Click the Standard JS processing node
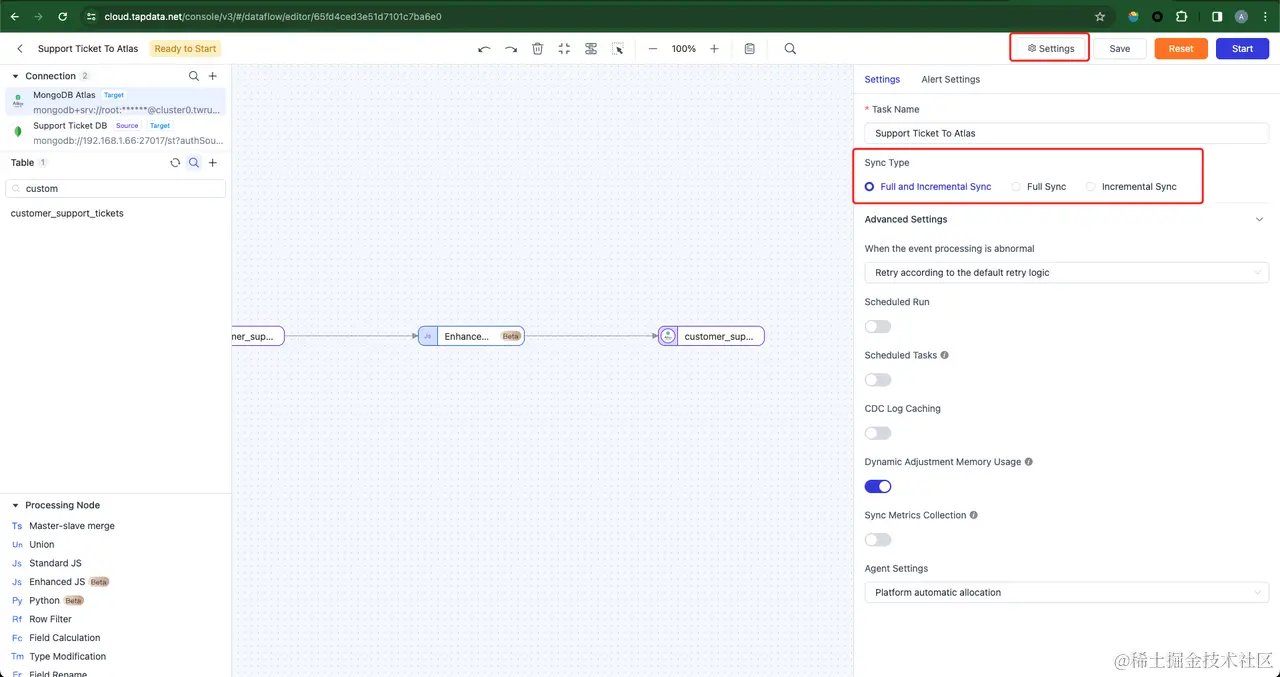1280x677 pixels. pos(55,563)
